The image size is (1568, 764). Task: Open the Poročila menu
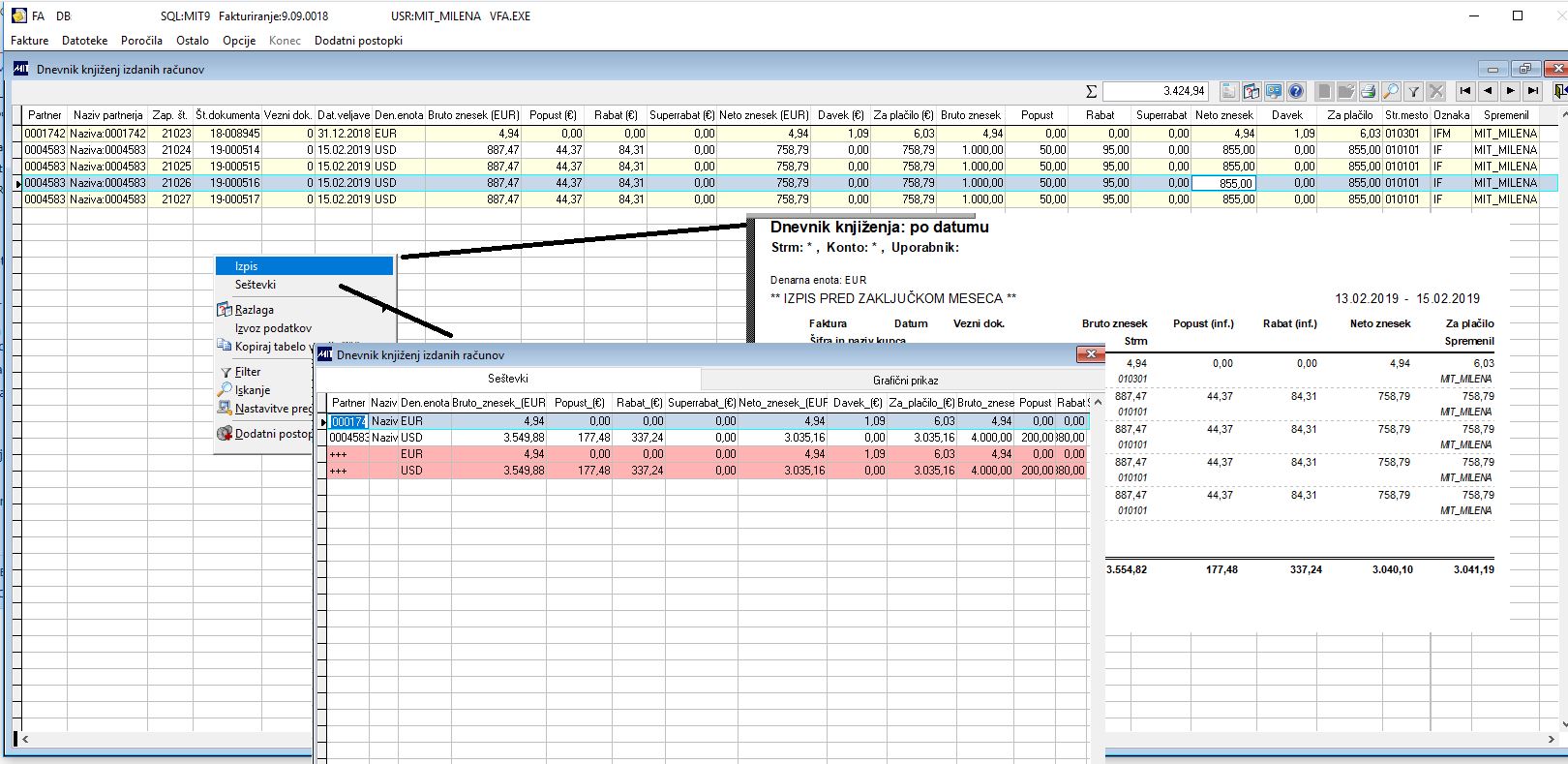pyautogui.click(x=141, y=41)
